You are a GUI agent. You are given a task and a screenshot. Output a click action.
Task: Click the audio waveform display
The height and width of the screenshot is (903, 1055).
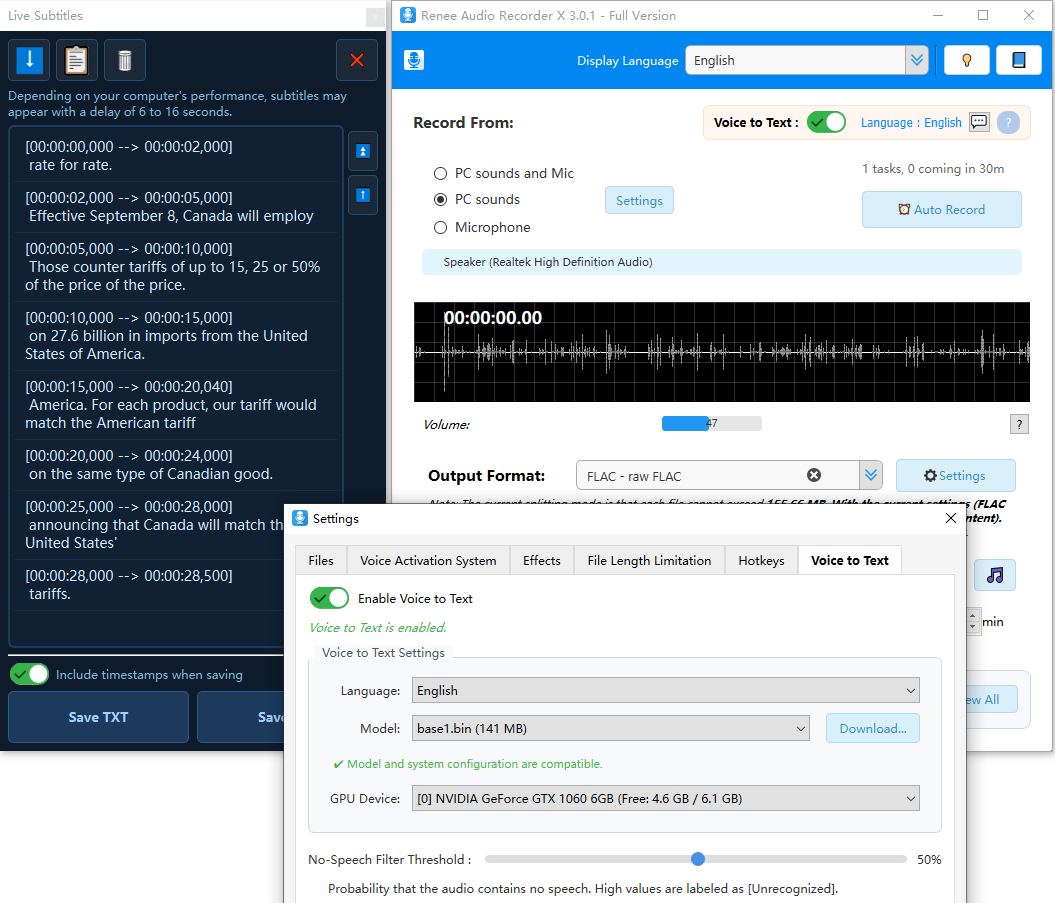click(x=721, y=352)
